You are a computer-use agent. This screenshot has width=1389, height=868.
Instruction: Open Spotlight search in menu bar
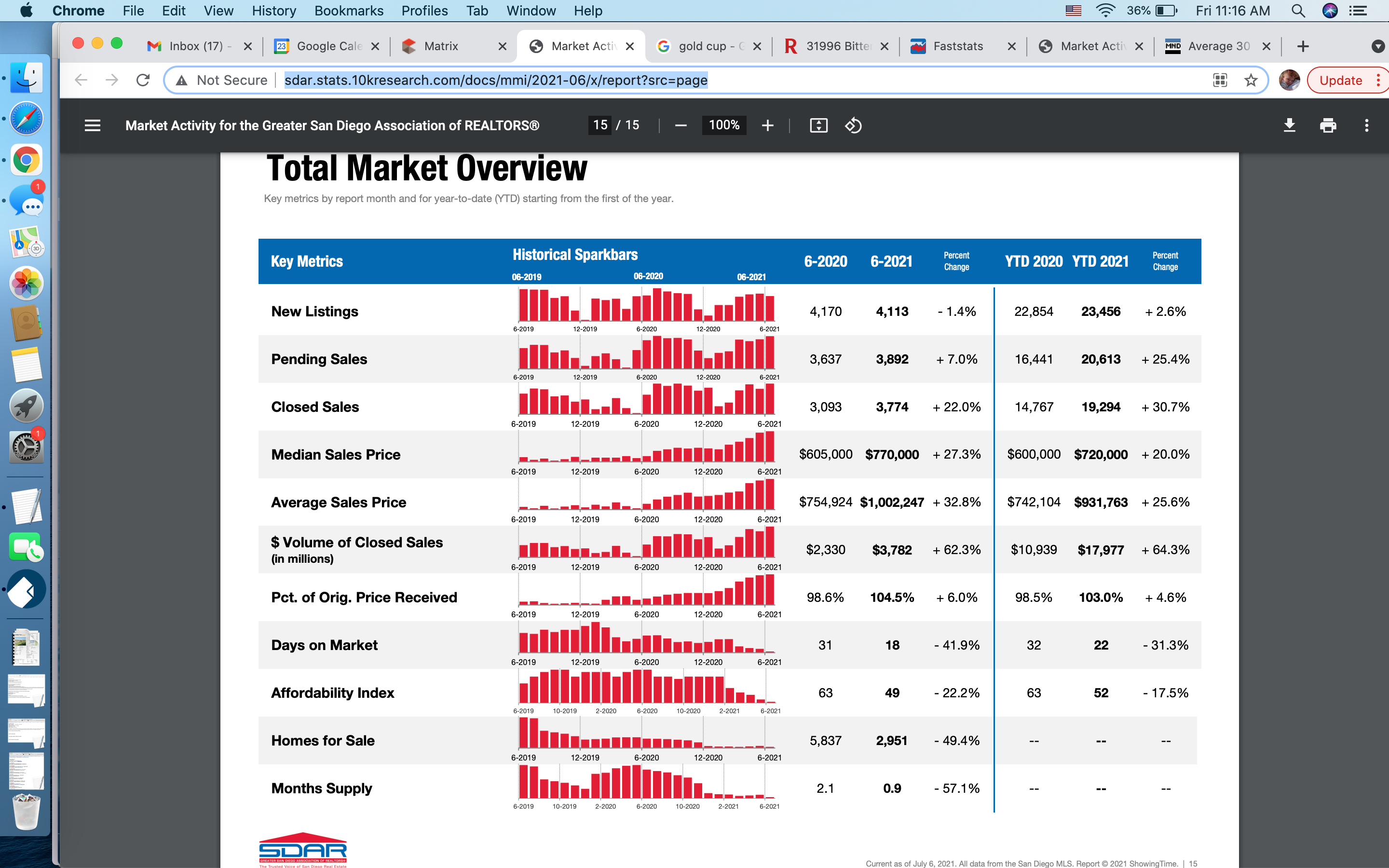click(x=1298, y=11)
